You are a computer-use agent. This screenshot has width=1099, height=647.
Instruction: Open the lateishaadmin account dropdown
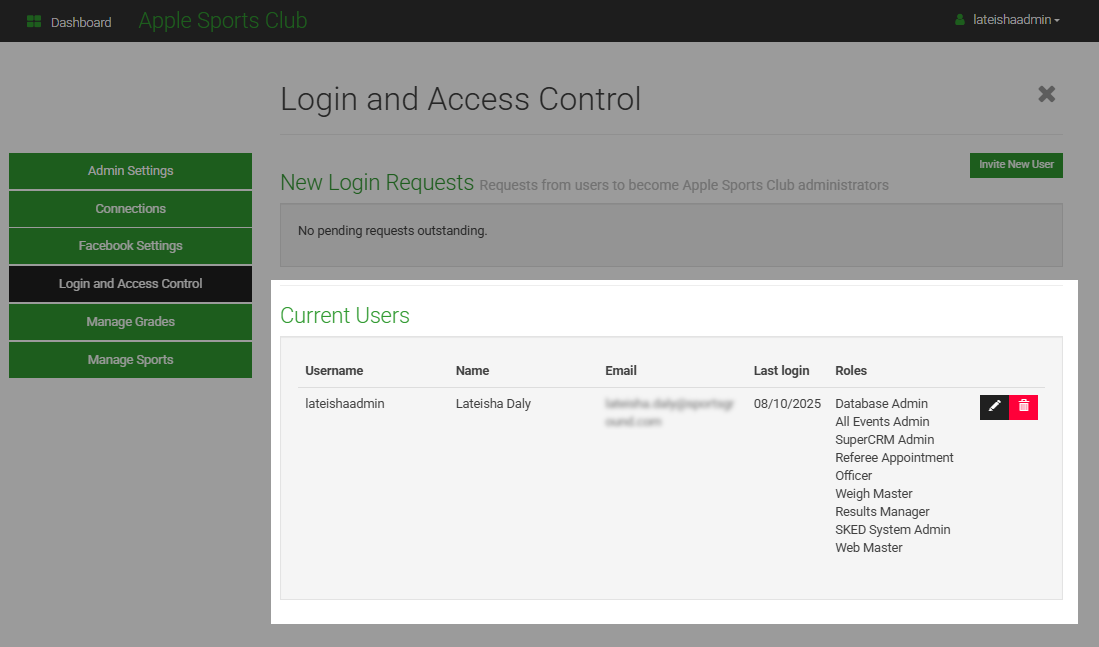(x=1016, y=20)
